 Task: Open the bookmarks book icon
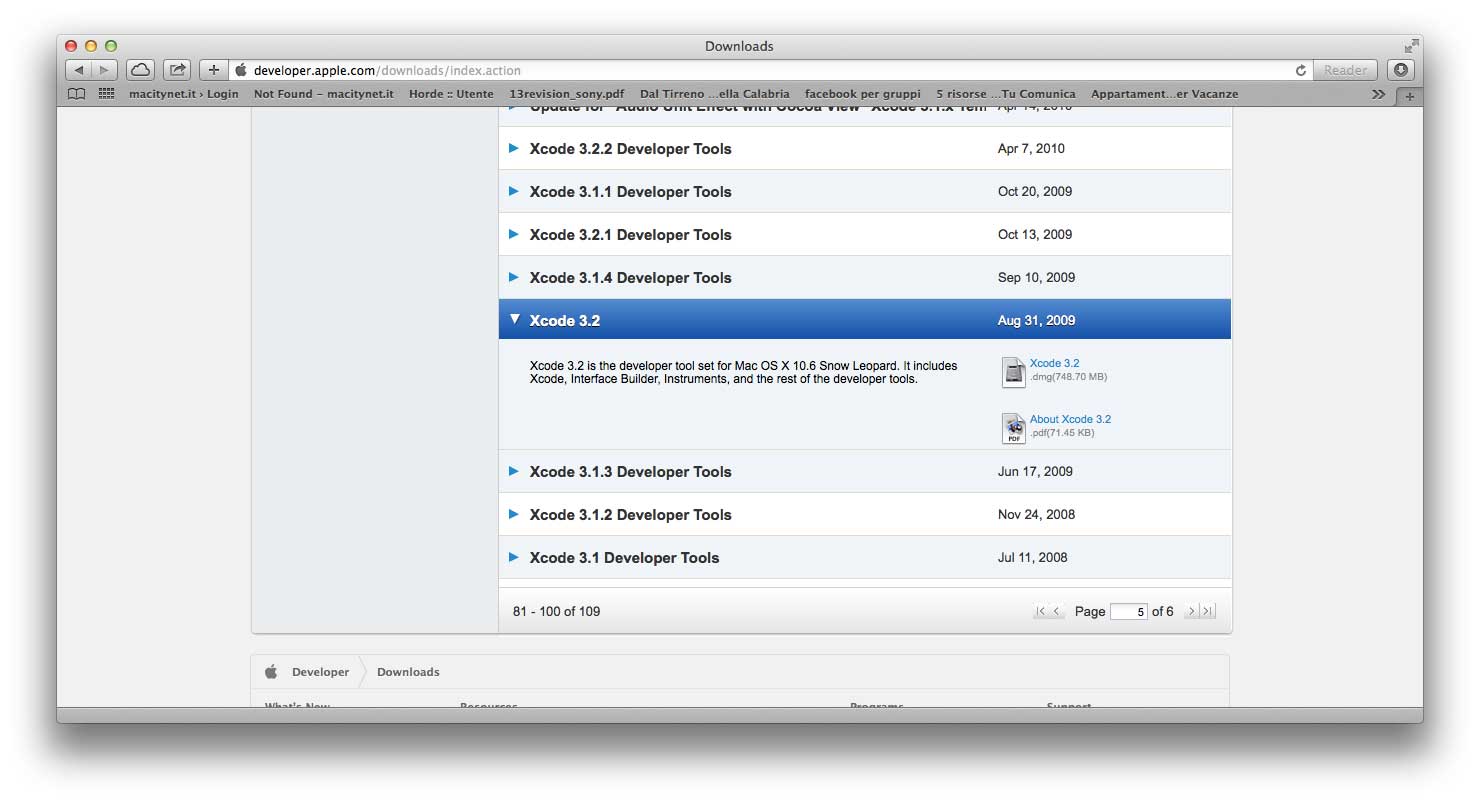(76, 94)
